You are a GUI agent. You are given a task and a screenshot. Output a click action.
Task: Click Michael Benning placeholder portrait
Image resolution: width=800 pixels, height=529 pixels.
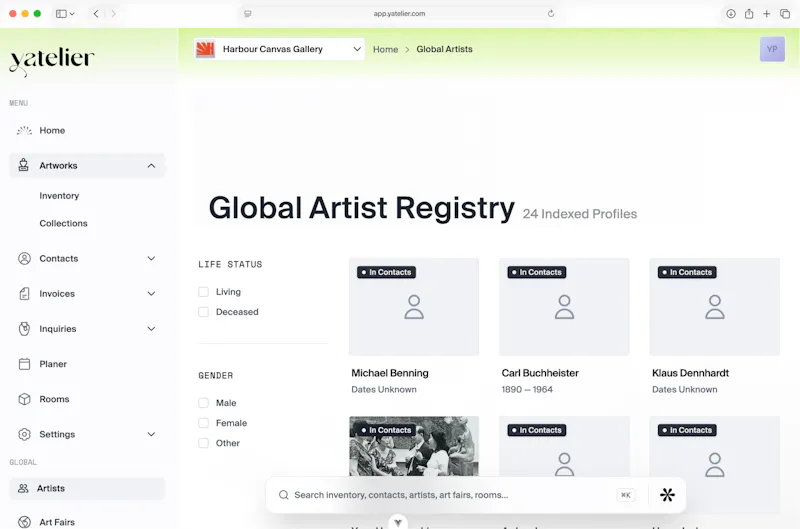414,307
